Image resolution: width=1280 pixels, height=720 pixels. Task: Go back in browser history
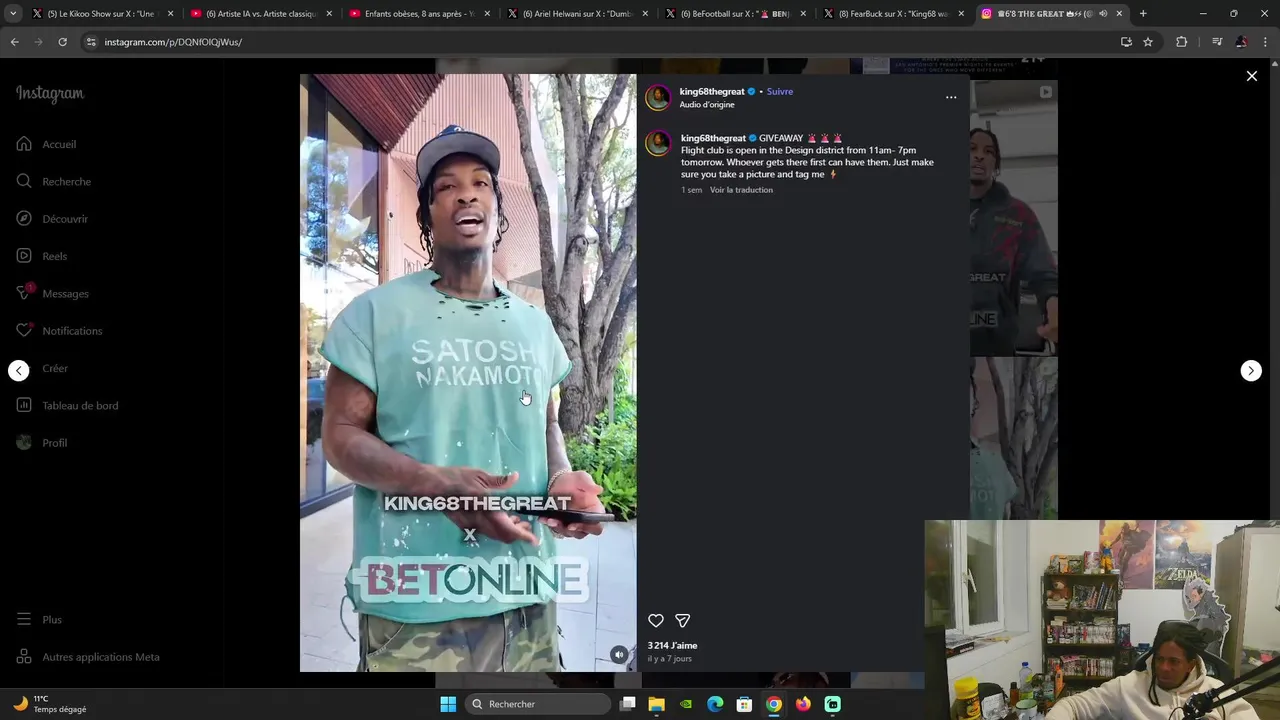pos(15,42)
